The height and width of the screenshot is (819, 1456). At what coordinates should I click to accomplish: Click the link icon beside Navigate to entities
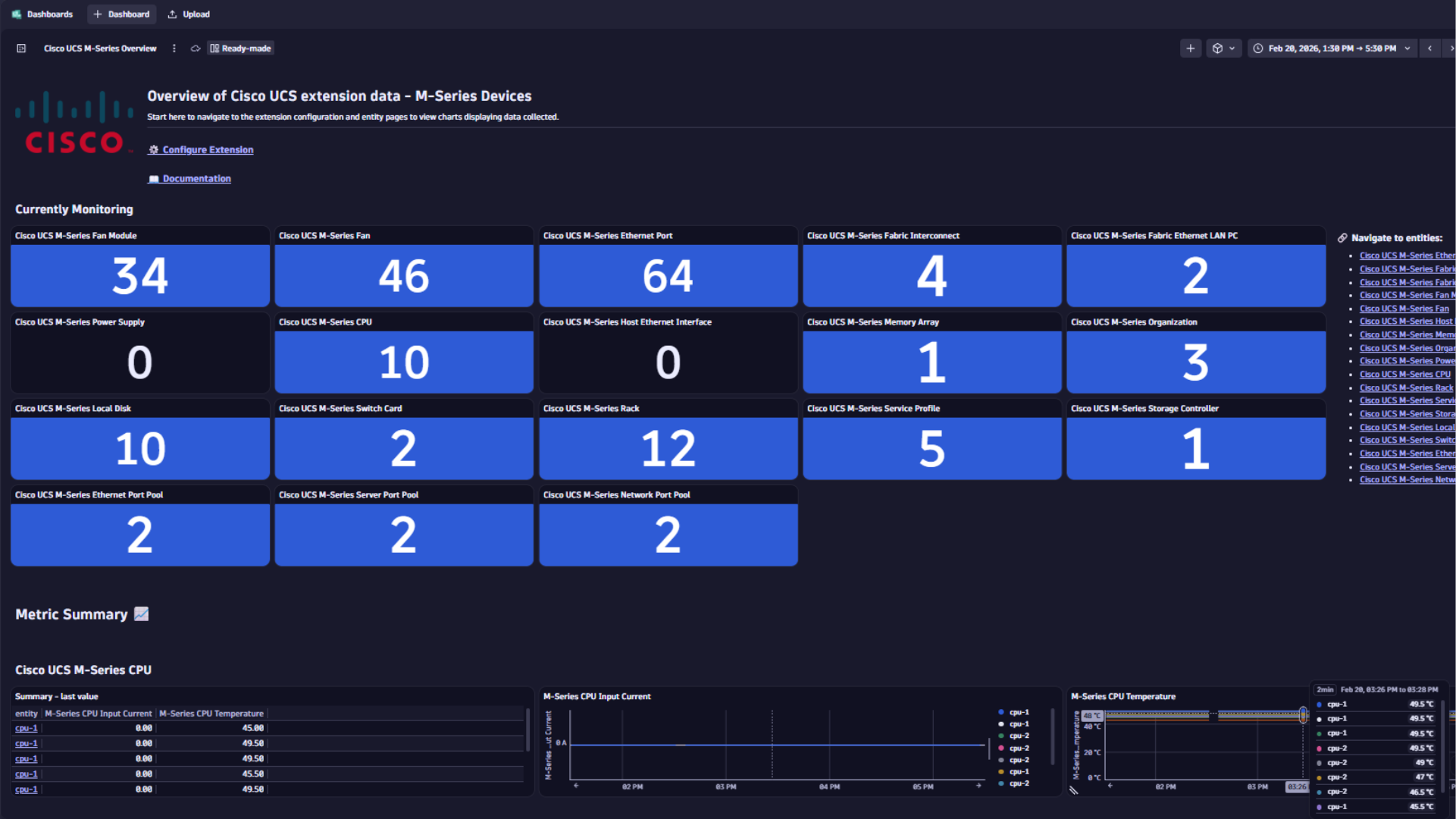click(x=1343, y=237)
